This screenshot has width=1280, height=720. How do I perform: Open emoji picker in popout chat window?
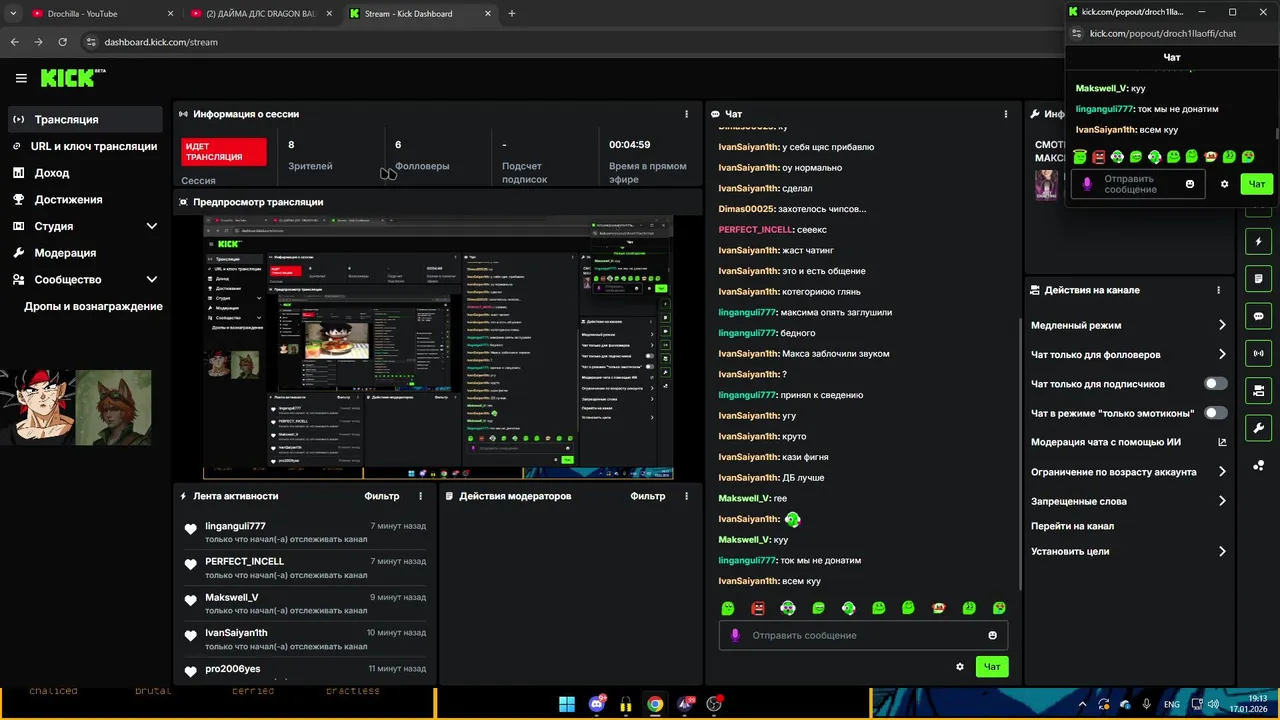[x=1190, y=184]
